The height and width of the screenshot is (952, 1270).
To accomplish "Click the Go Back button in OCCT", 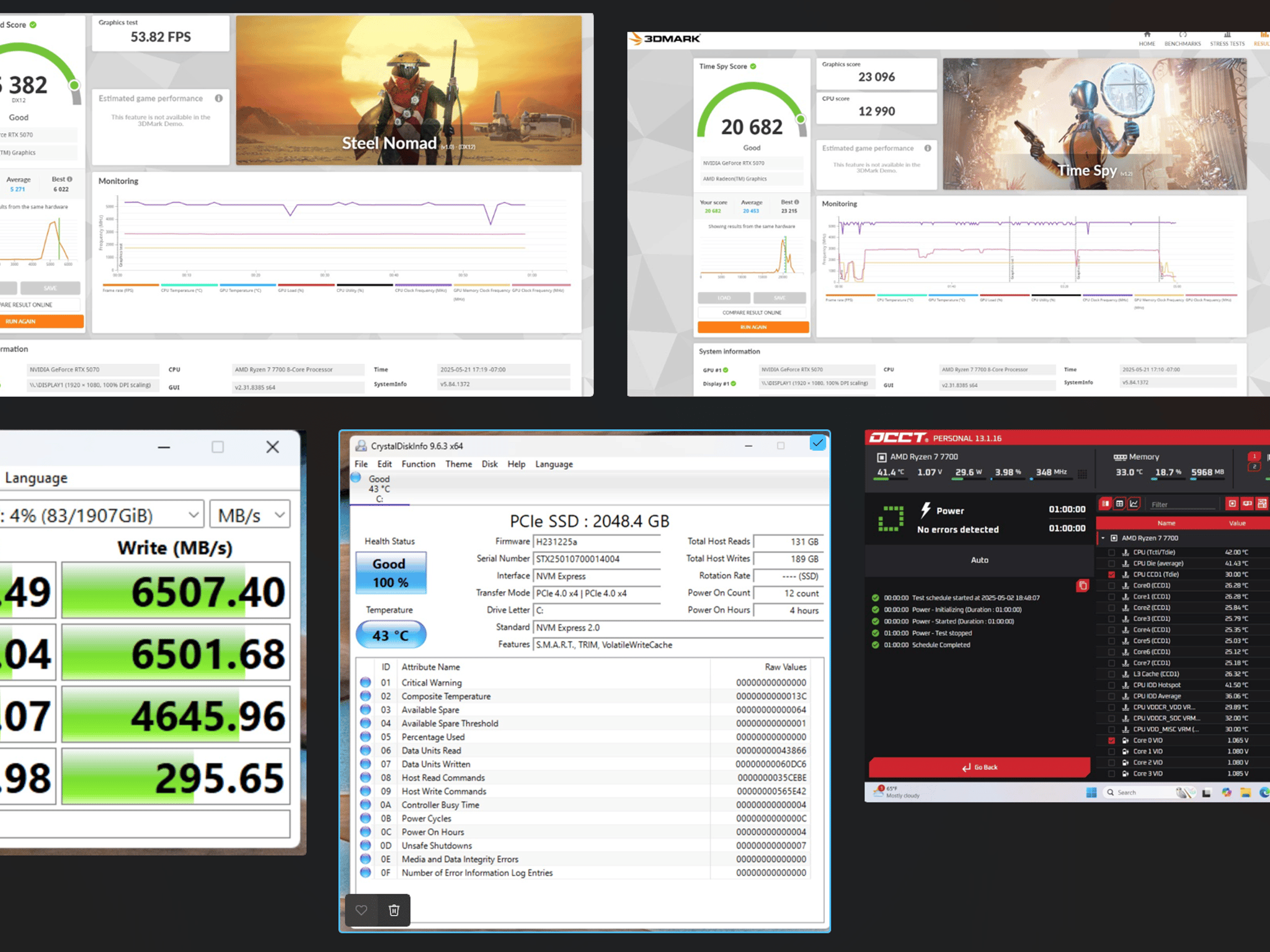I will (979, 767).
